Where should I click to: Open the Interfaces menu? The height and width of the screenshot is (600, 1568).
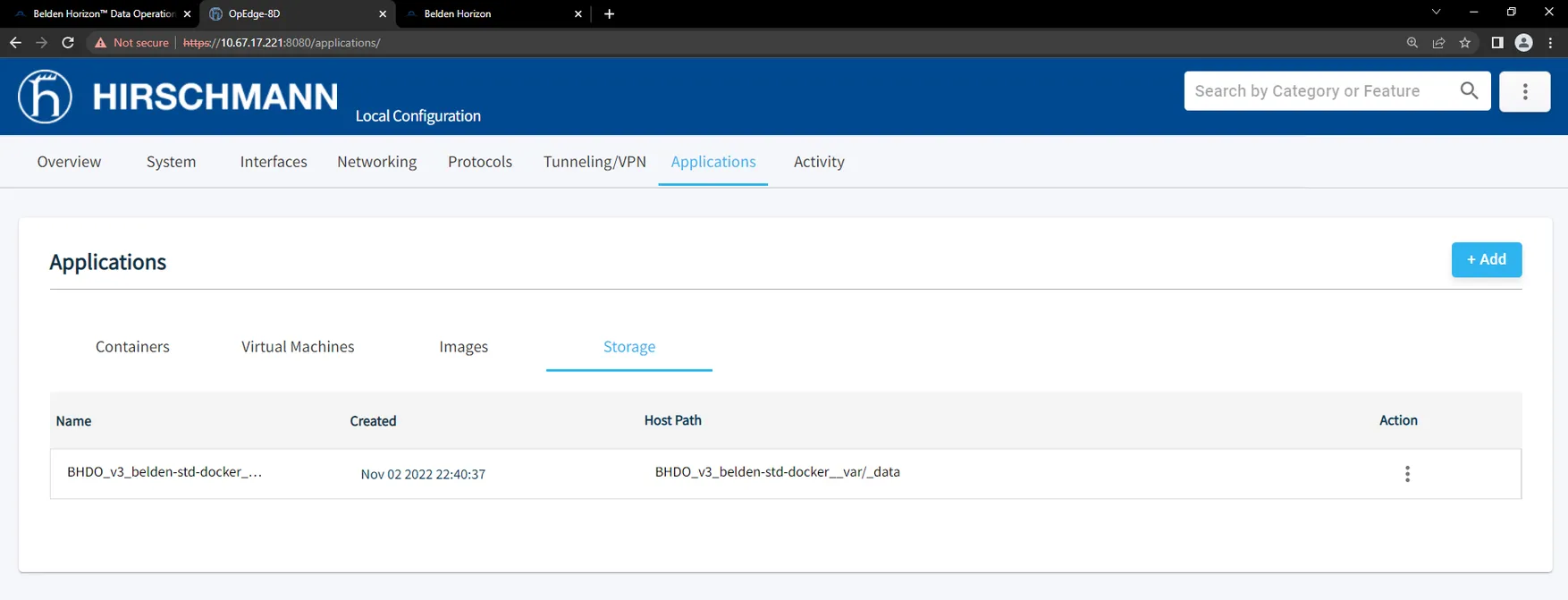click(x=274, y=162)
